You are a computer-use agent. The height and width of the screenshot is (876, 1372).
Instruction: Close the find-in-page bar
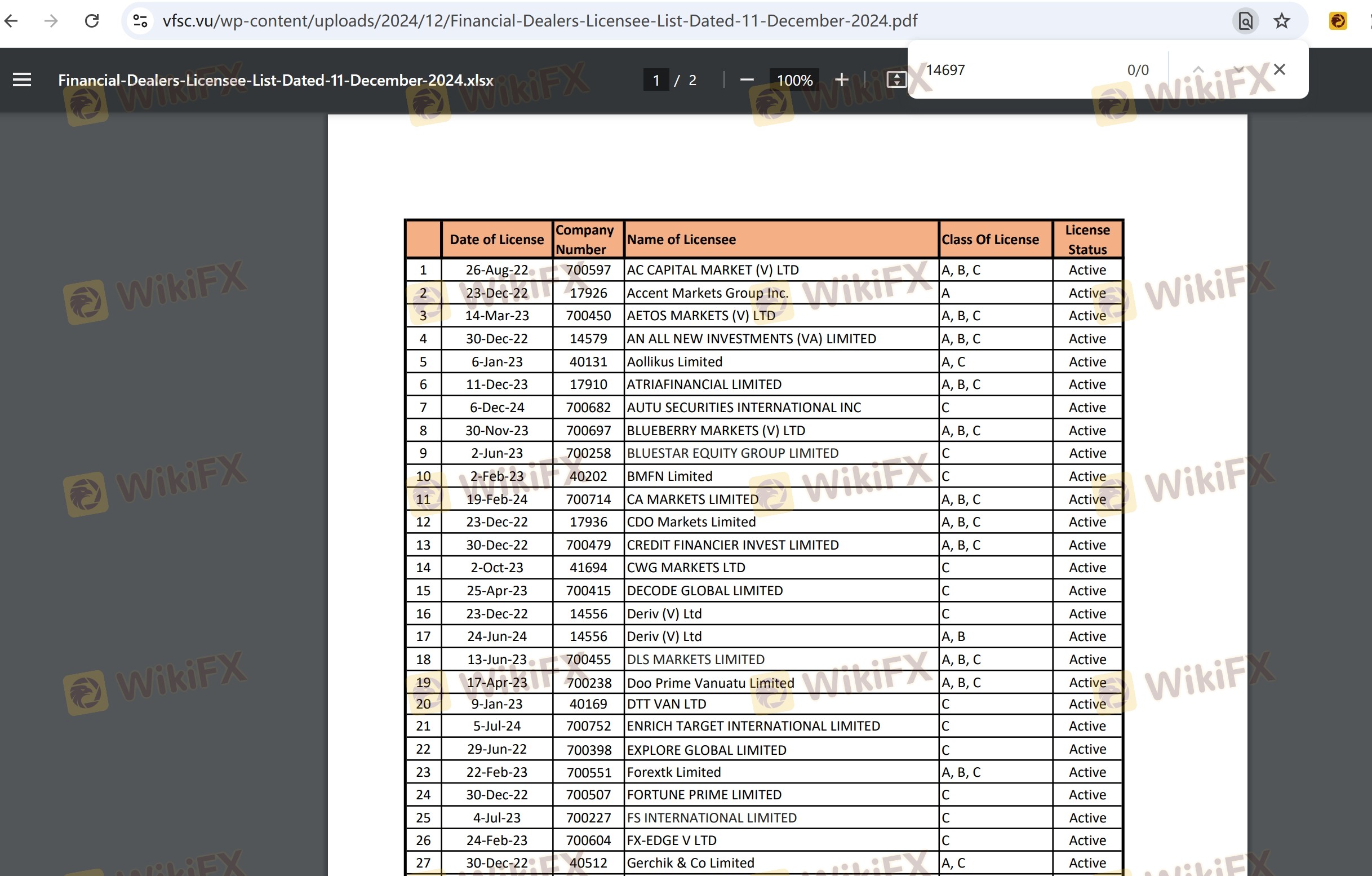click(1279, 69)
